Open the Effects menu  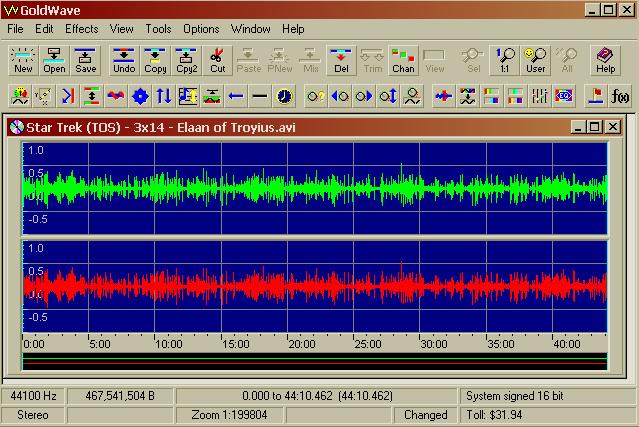(82, 29)
